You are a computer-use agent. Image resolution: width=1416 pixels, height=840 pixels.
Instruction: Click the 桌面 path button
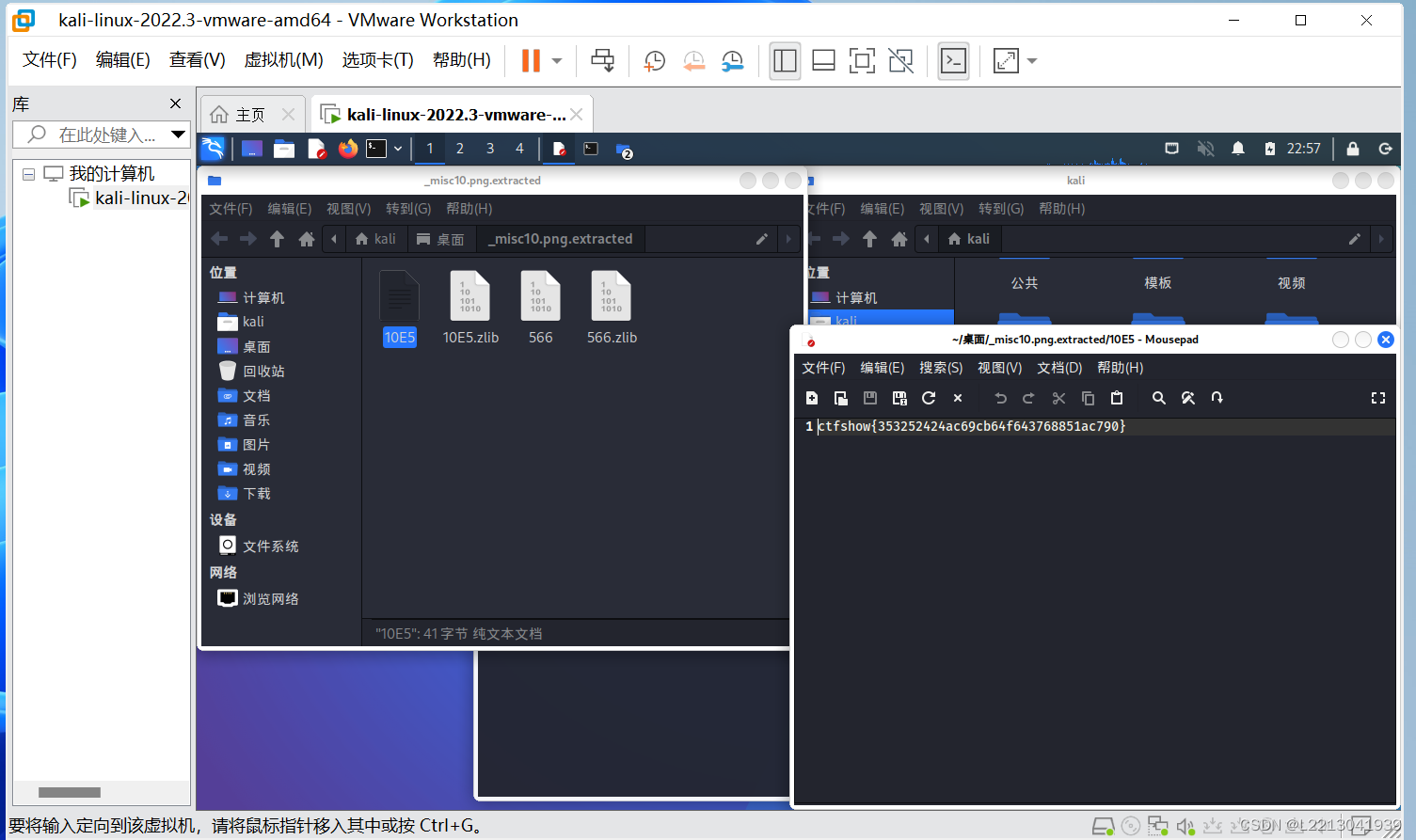[x=441, y=239]
